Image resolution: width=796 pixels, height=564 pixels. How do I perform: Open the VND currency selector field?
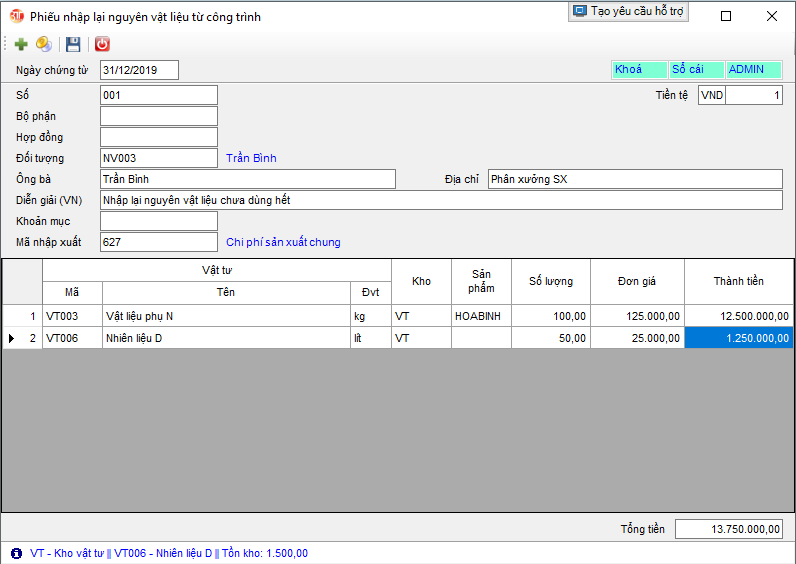pos(712,95)
